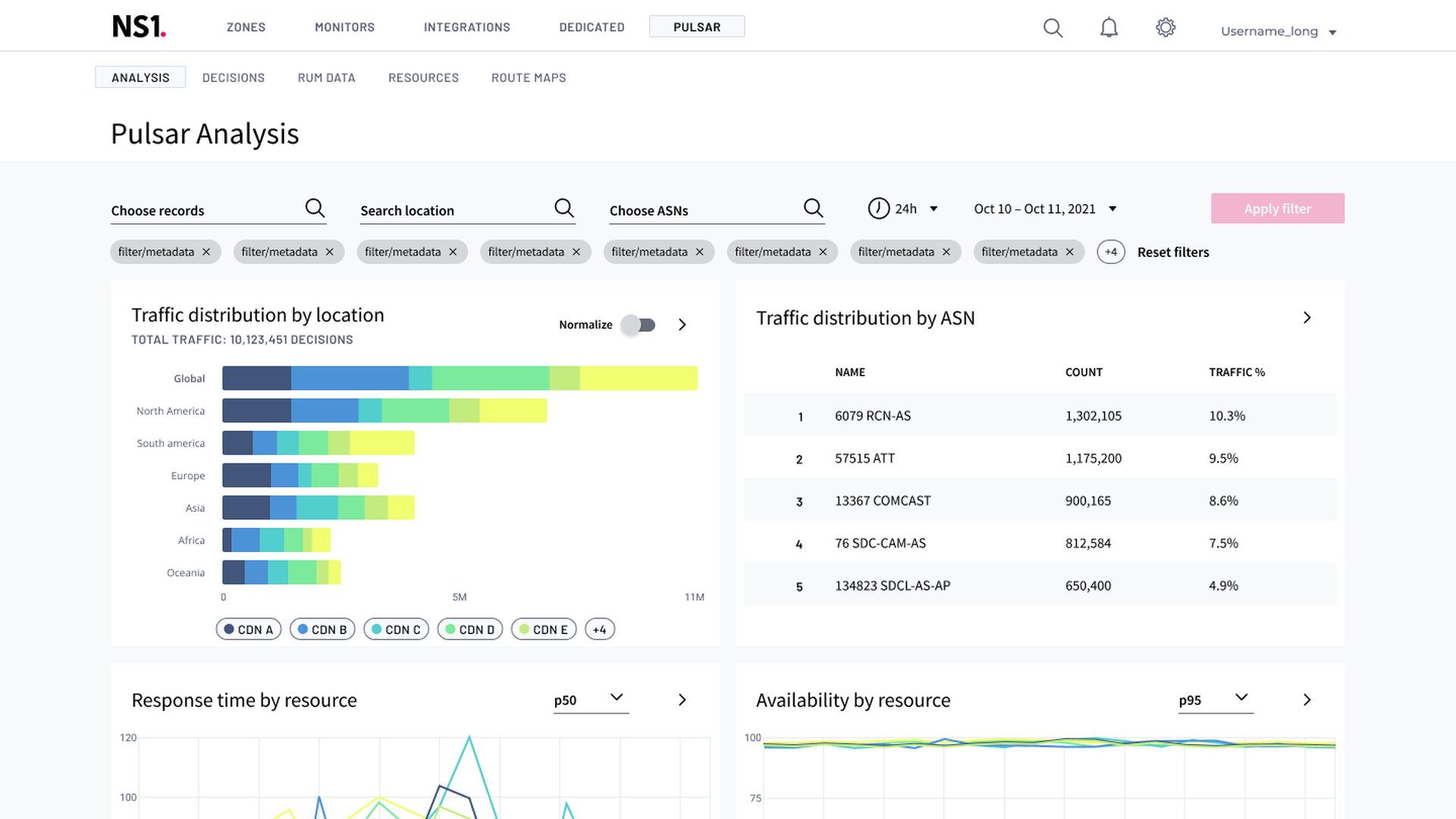1456x819 pixels.
Task: Toggle CDN B legend series
Action: (x=322, y=629)
